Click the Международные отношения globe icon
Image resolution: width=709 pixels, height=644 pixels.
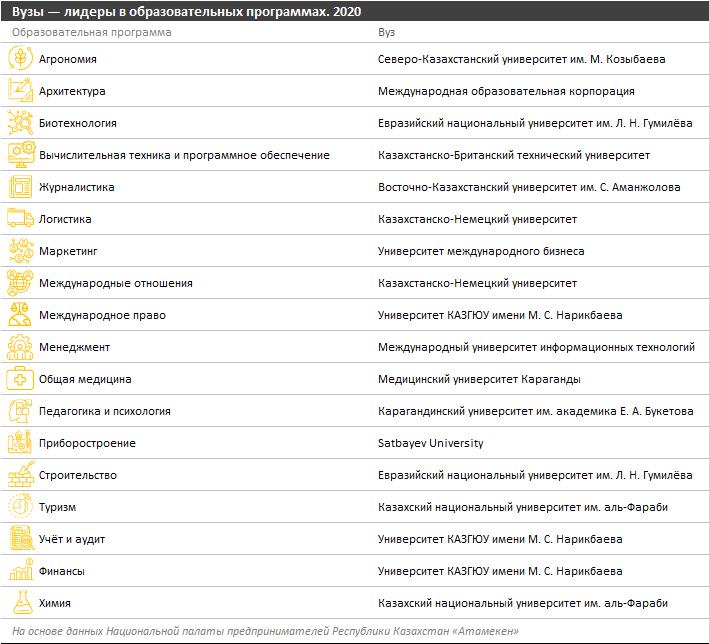tap(20, 283)
